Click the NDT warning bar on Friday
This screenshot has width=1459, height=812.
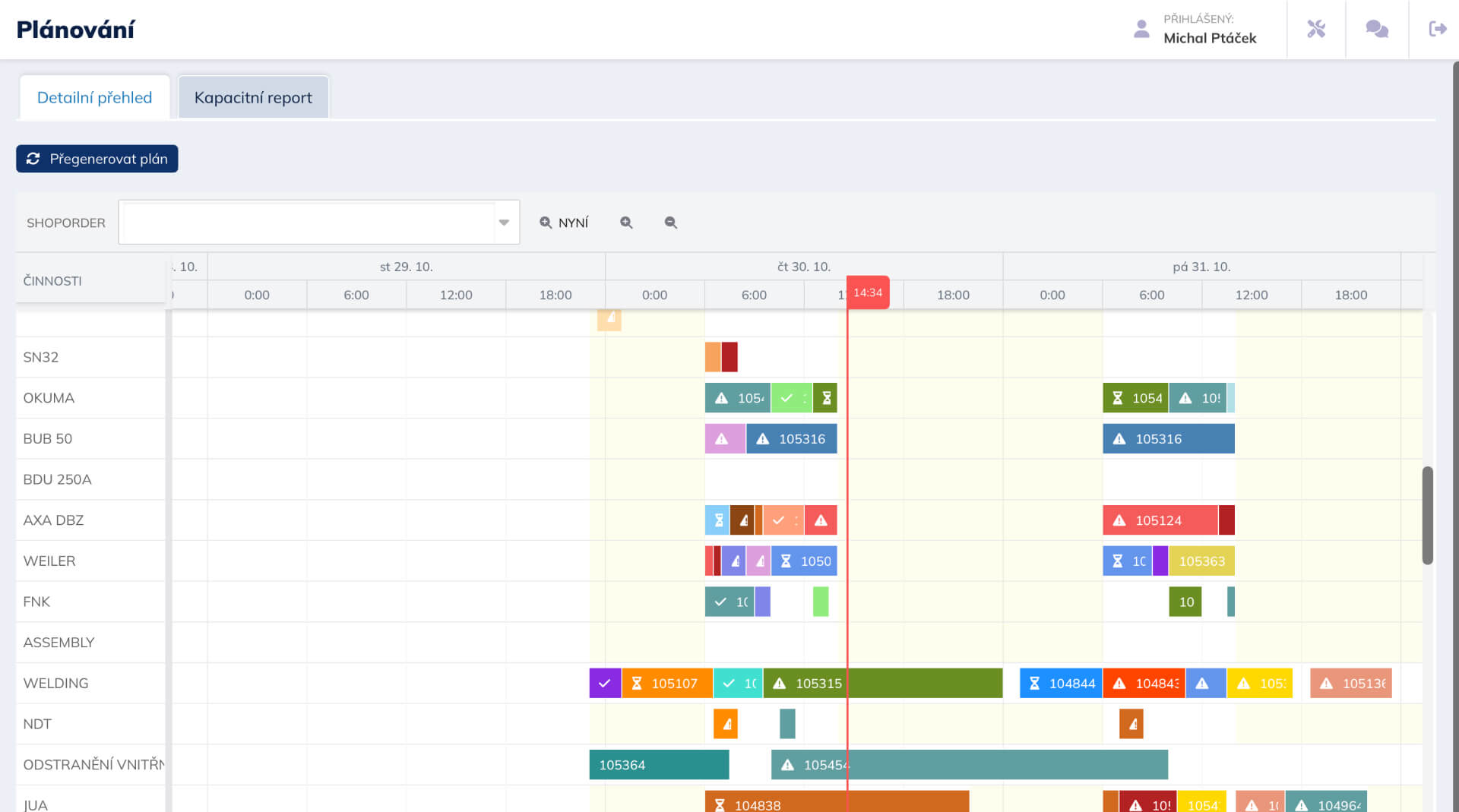(1131, 724)
